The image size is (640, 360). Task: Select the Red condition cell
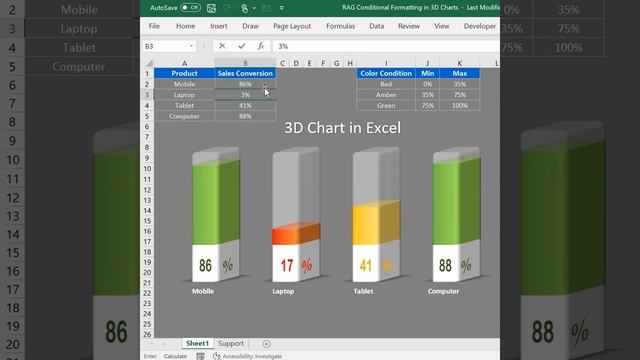pyautogui.click(x=386, y=84)
